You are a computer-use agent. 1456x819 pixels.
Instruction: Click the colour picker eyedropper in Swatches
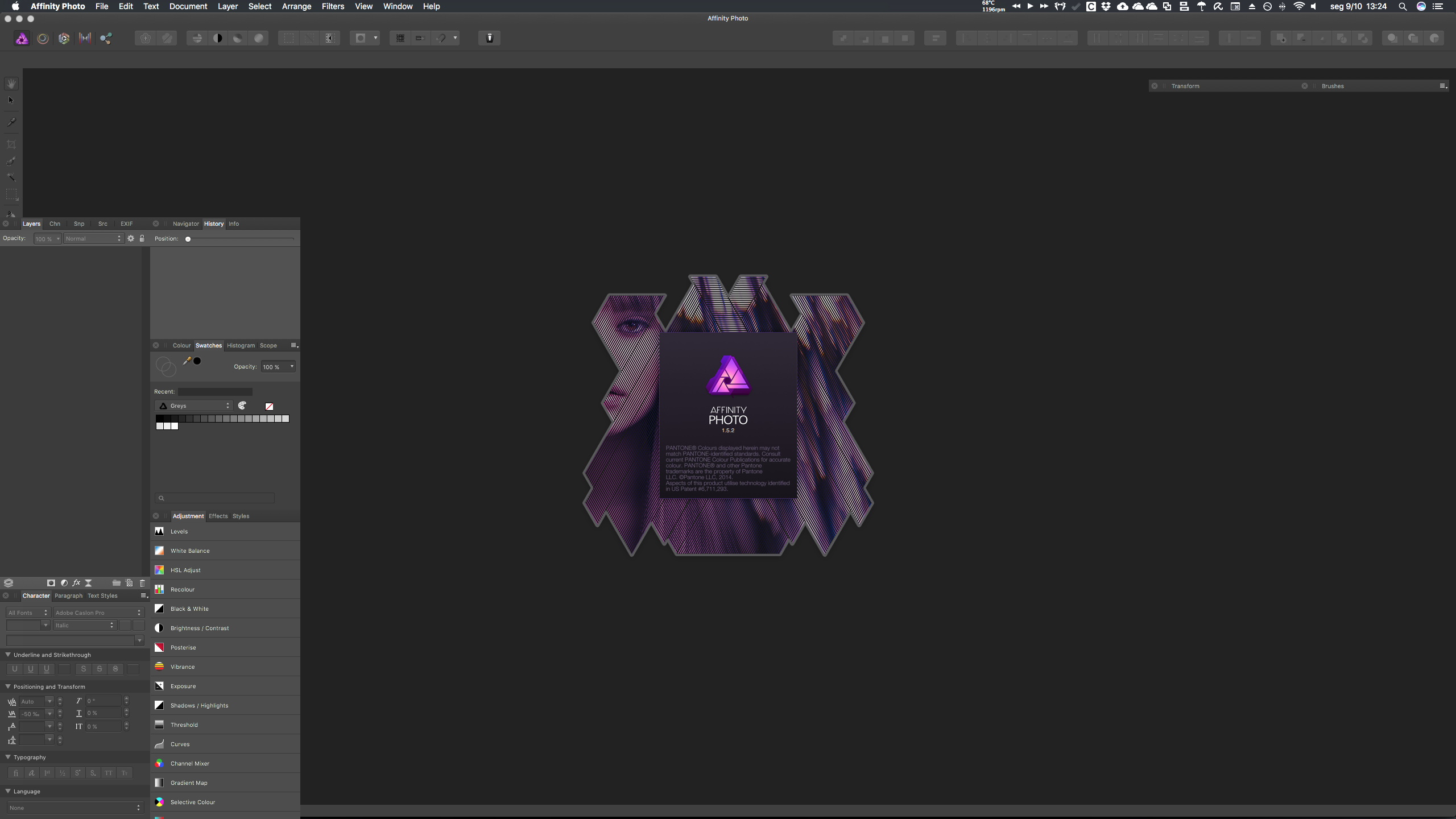tap(187, 361)
